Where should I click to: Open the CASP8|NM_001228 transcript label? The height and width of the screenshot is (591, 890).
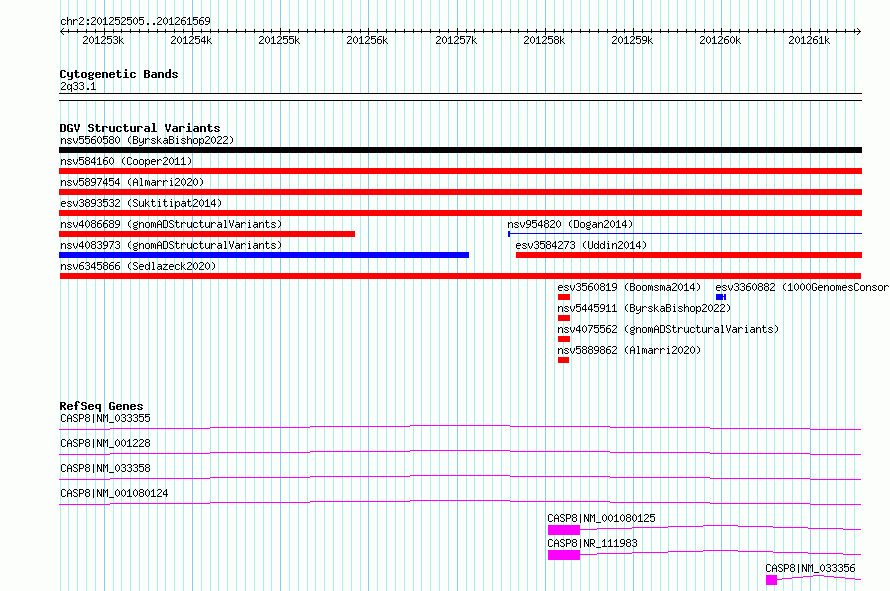click(105, 443)
